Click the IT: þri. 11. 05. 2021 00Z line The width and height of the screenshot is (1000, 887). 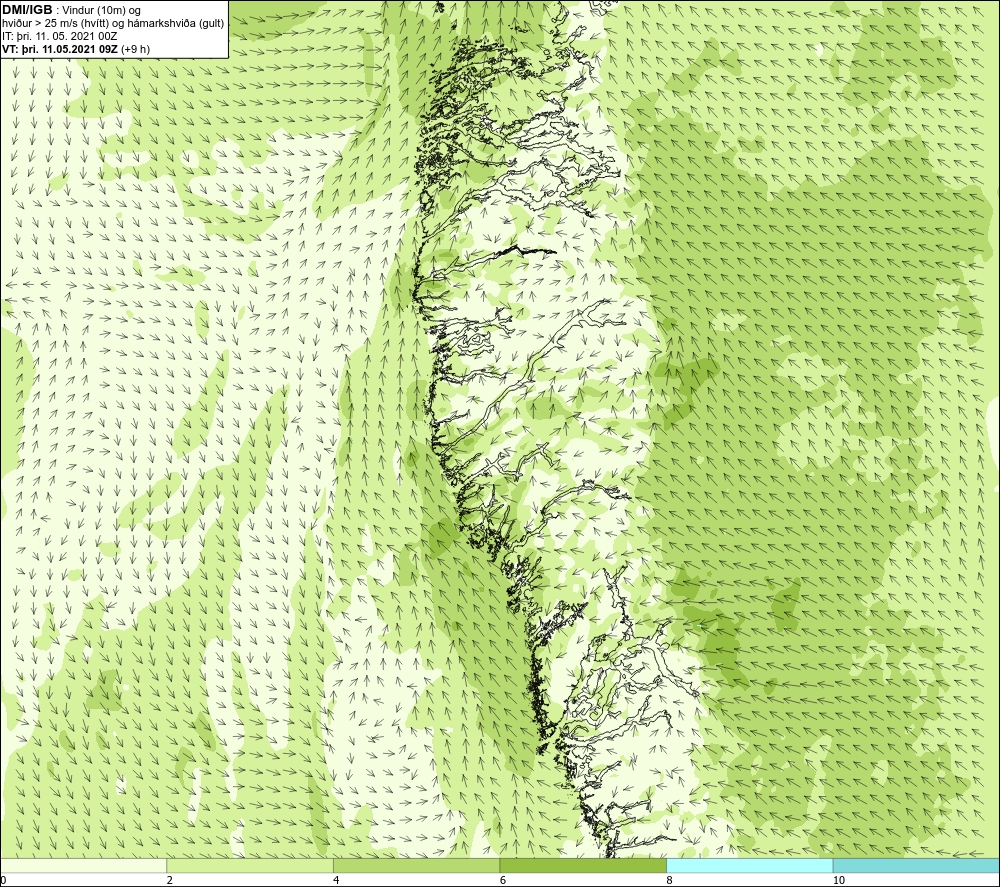pos(59,36)
